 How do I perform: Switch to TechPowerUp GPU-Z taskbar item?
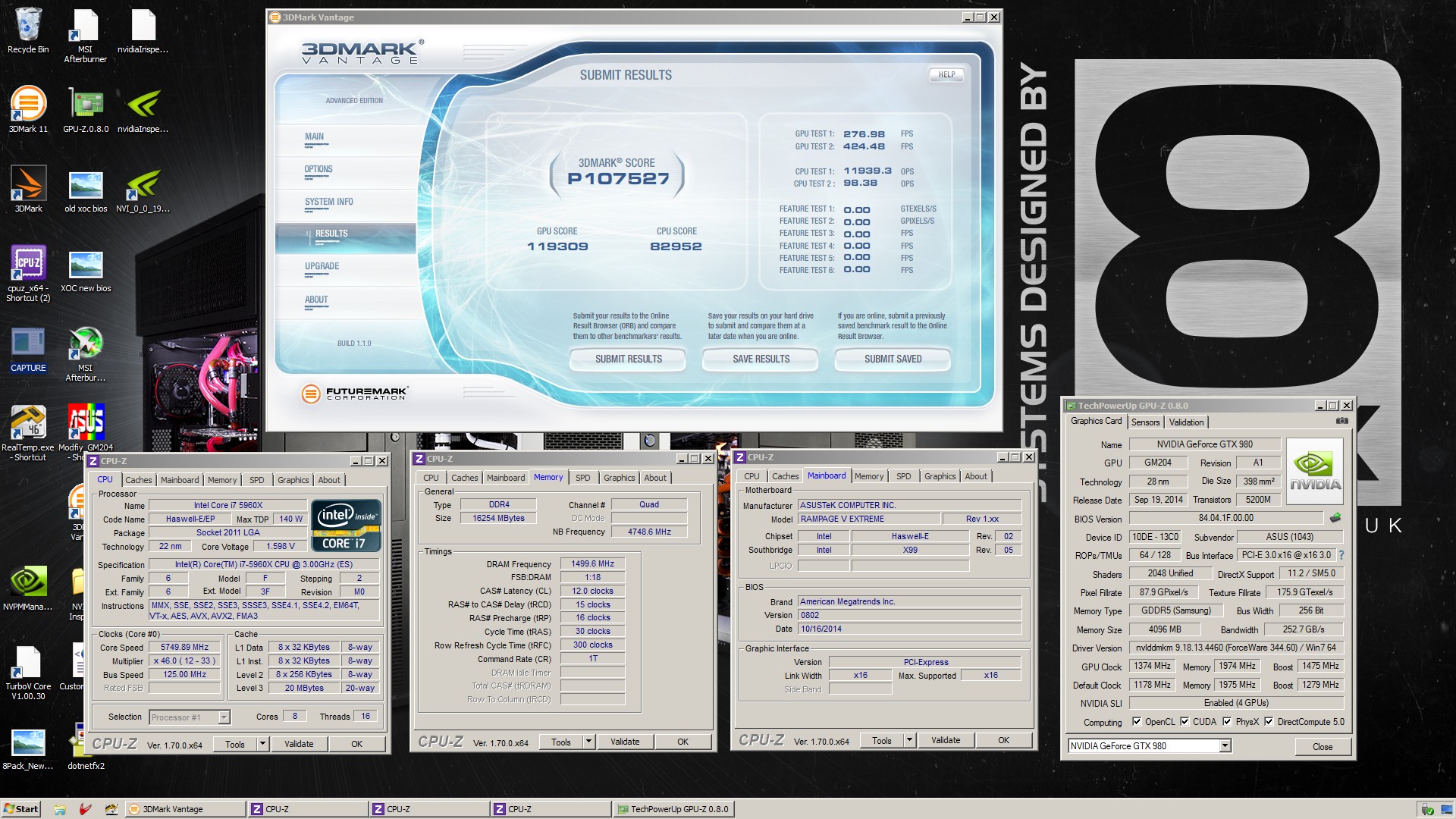point(673,809)
